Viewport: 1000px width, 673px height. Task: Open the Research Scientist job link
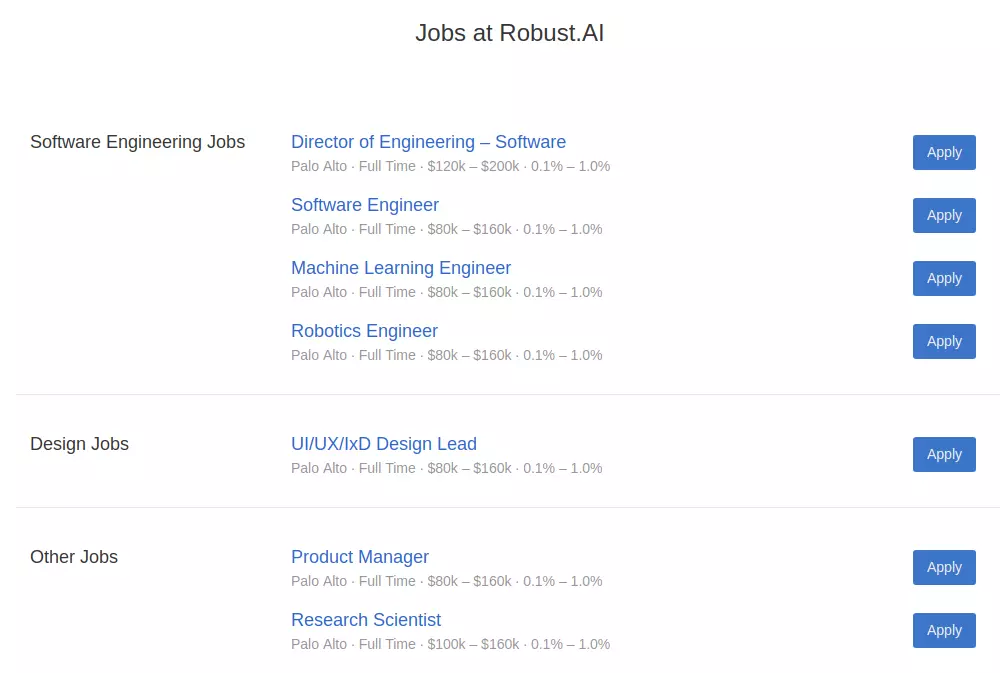pyautogui.click(x=365, y=620)
